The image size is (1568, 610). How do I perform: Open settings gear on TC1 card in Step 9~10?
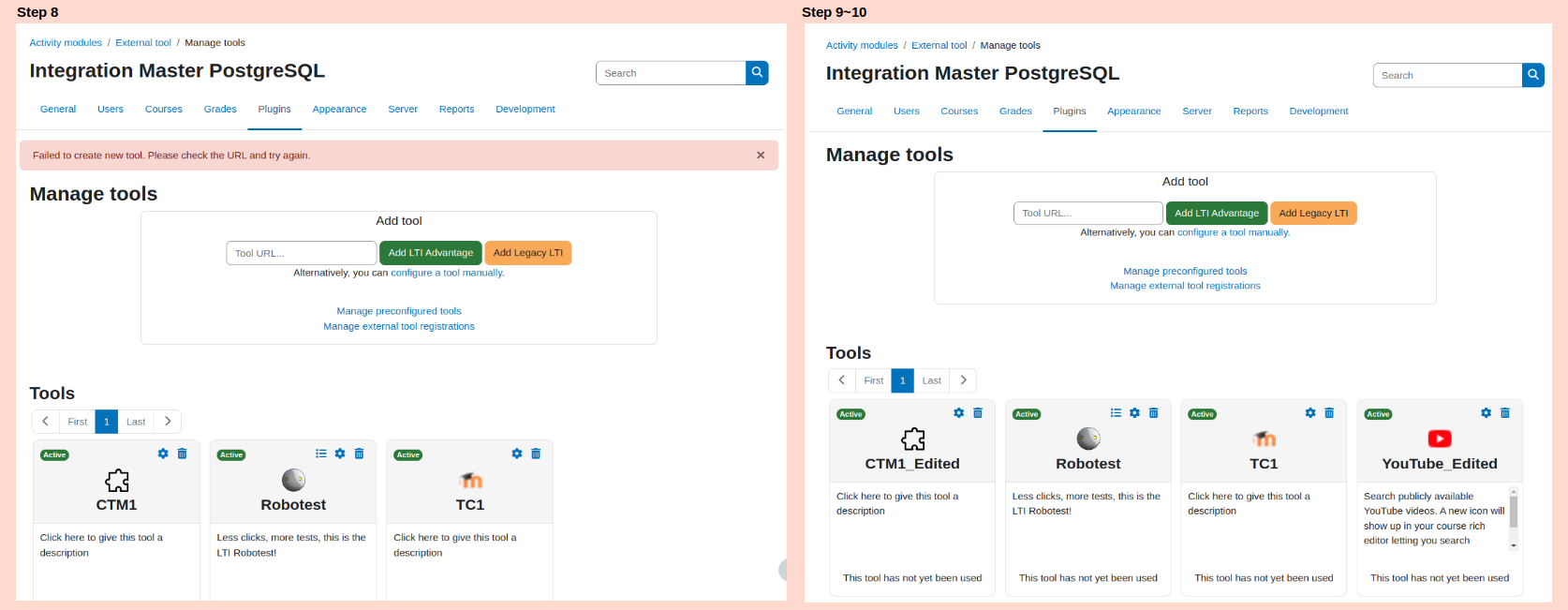(1310, 413)
